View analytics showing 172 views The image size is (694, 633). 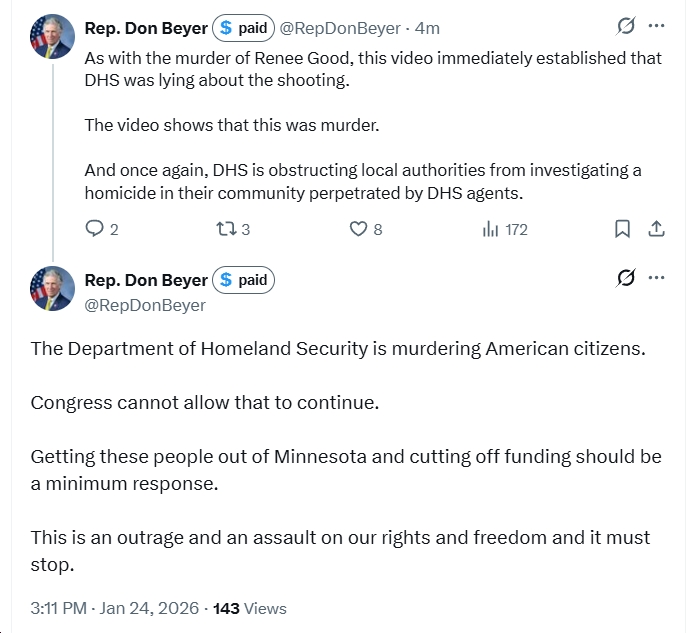491,229
